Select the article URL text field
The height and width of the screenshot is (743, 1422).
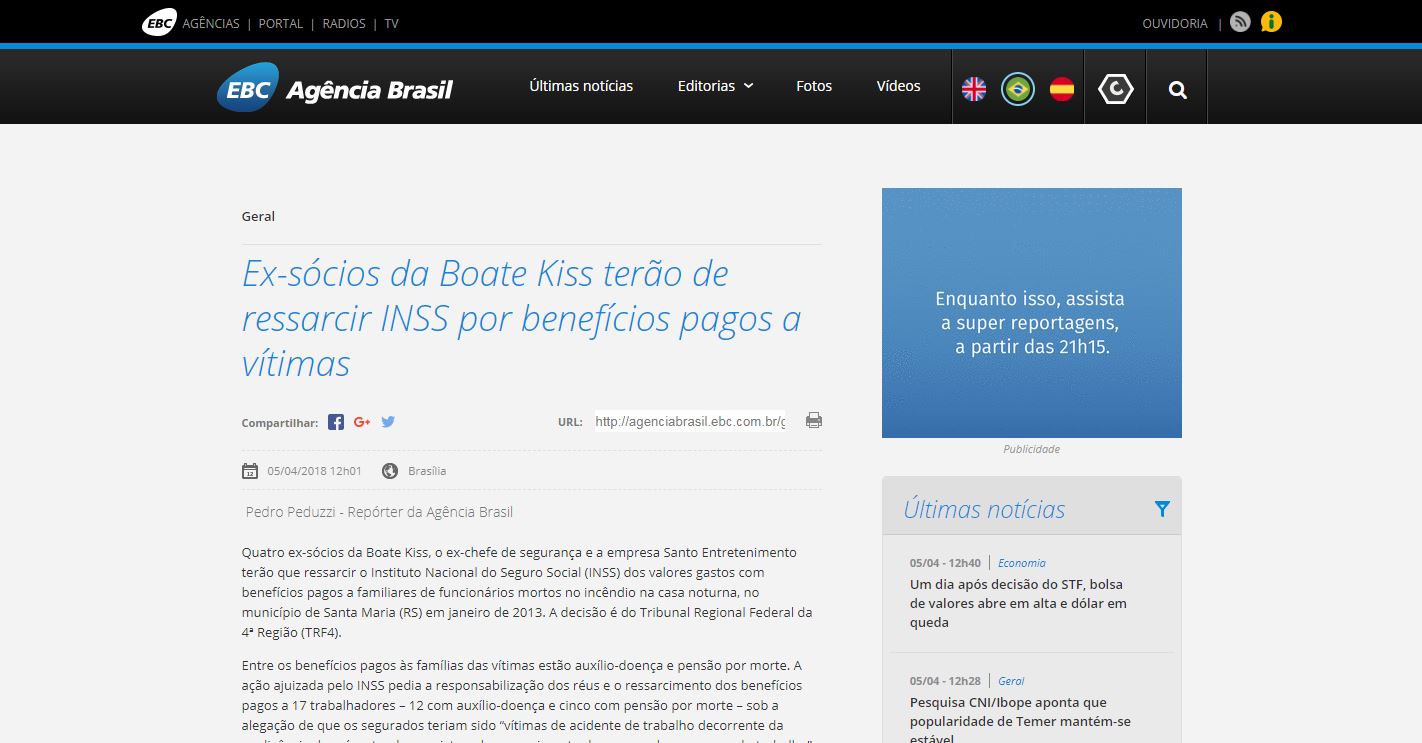click(690, 422)
